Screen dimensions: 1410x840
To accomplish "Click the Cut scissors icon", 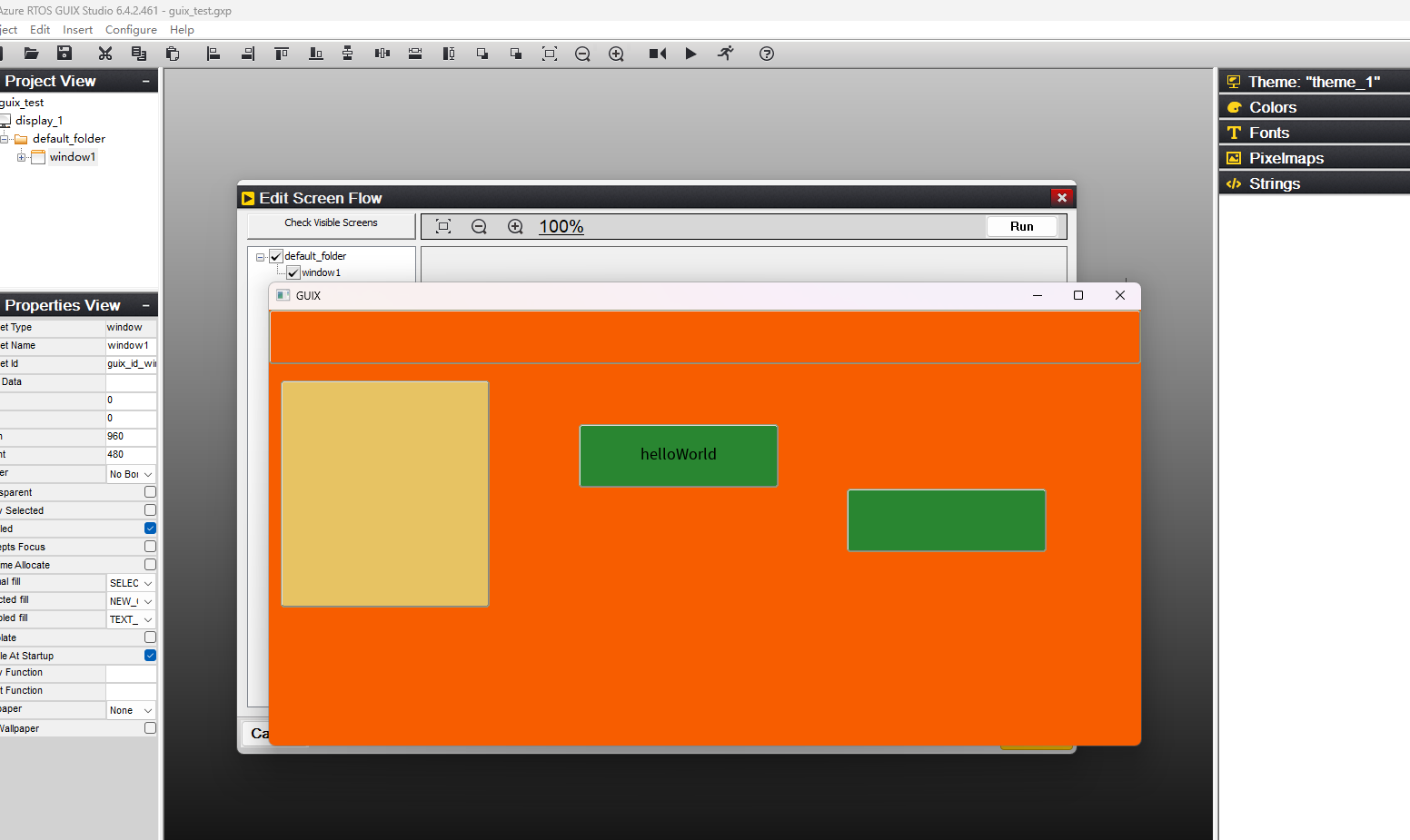I will (105, 54).
